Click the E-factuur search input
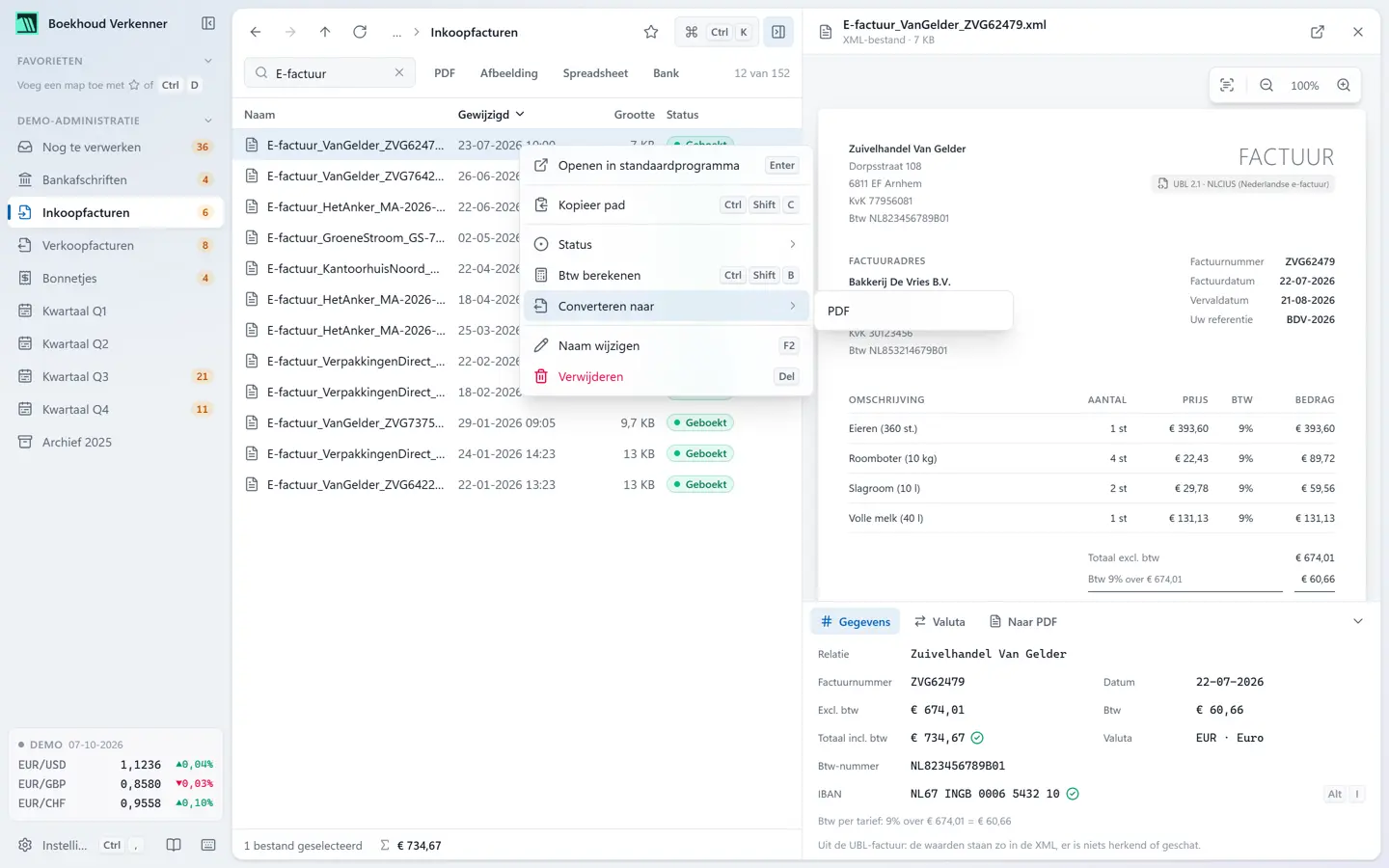 point(328,72)
